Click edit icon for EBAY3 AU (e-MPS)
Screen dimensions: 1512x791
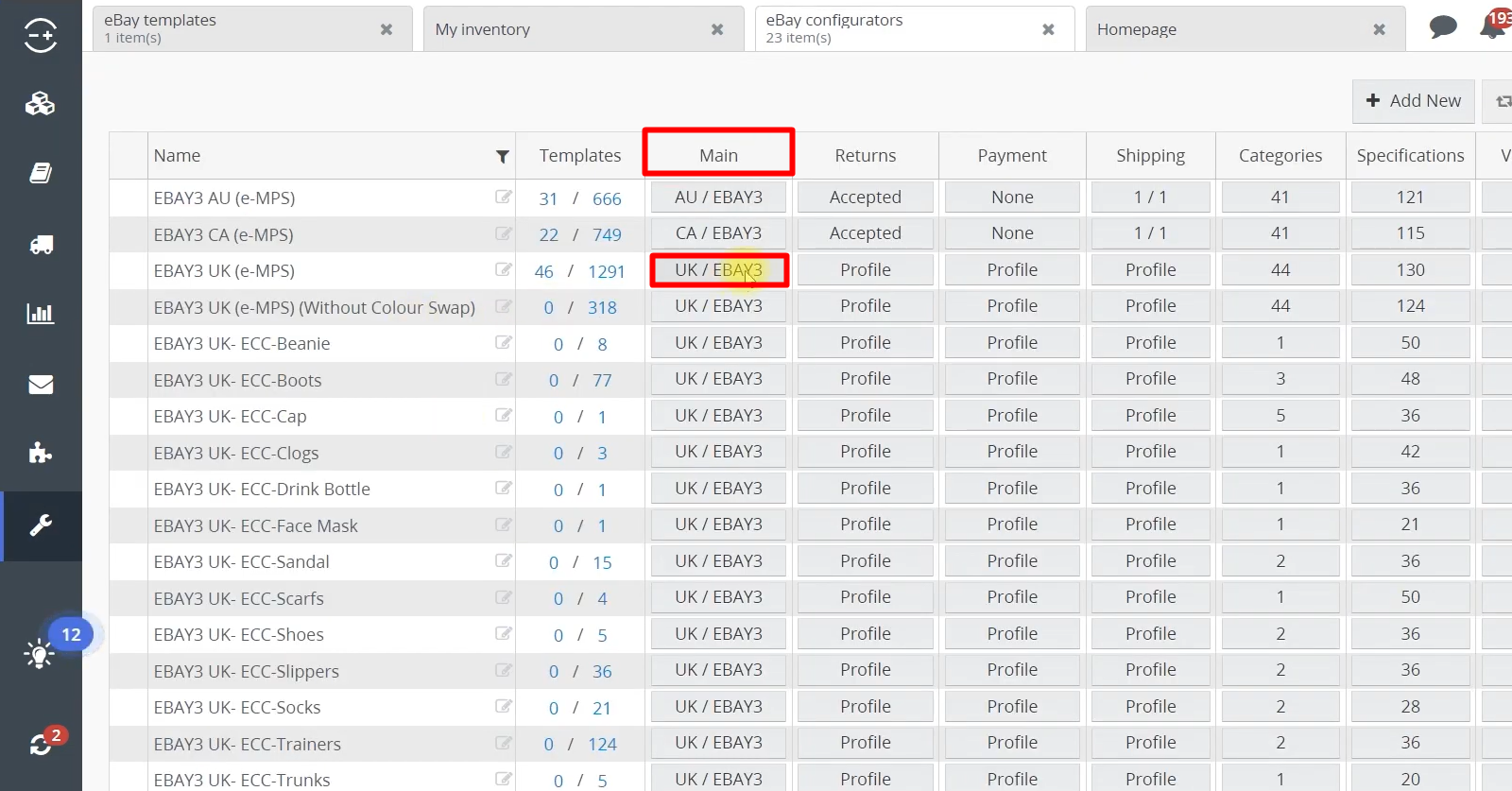coord(504,197)
